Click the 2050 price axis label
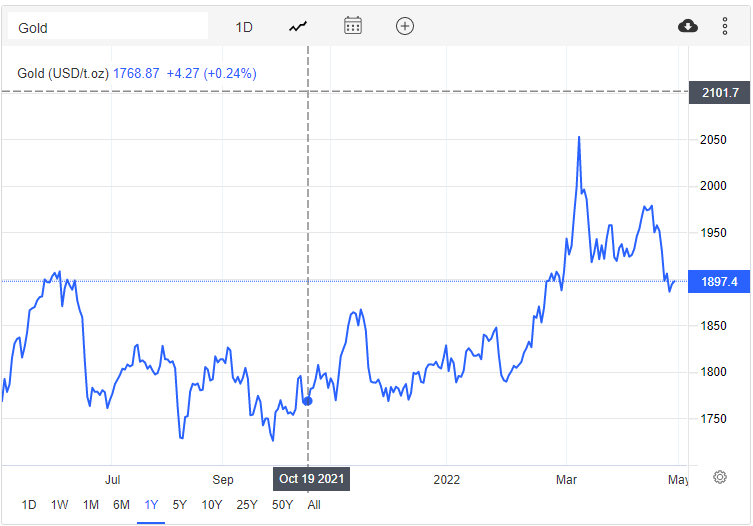Viewport: 753px width, 526px height. coord(713,140)
